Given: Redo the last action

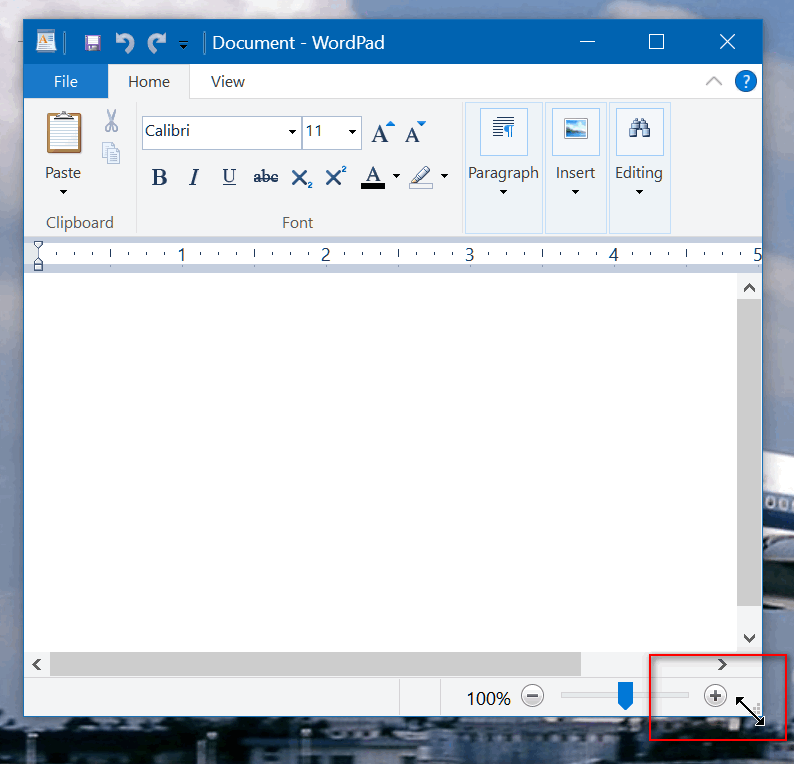Looking at the screenshot, I should pyautogui.click(x=156, y=43).
